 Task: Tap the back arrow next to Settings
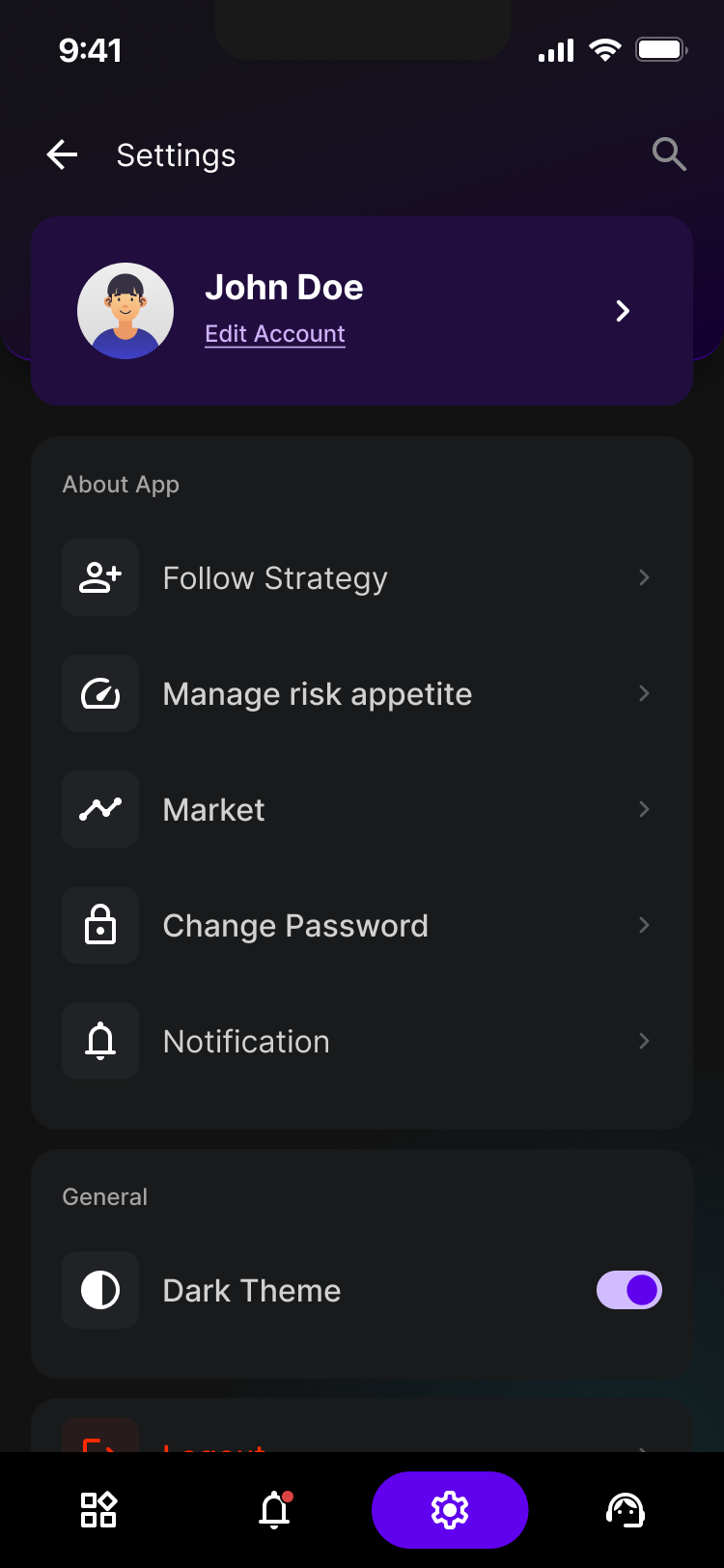click(x=62, y=154)
